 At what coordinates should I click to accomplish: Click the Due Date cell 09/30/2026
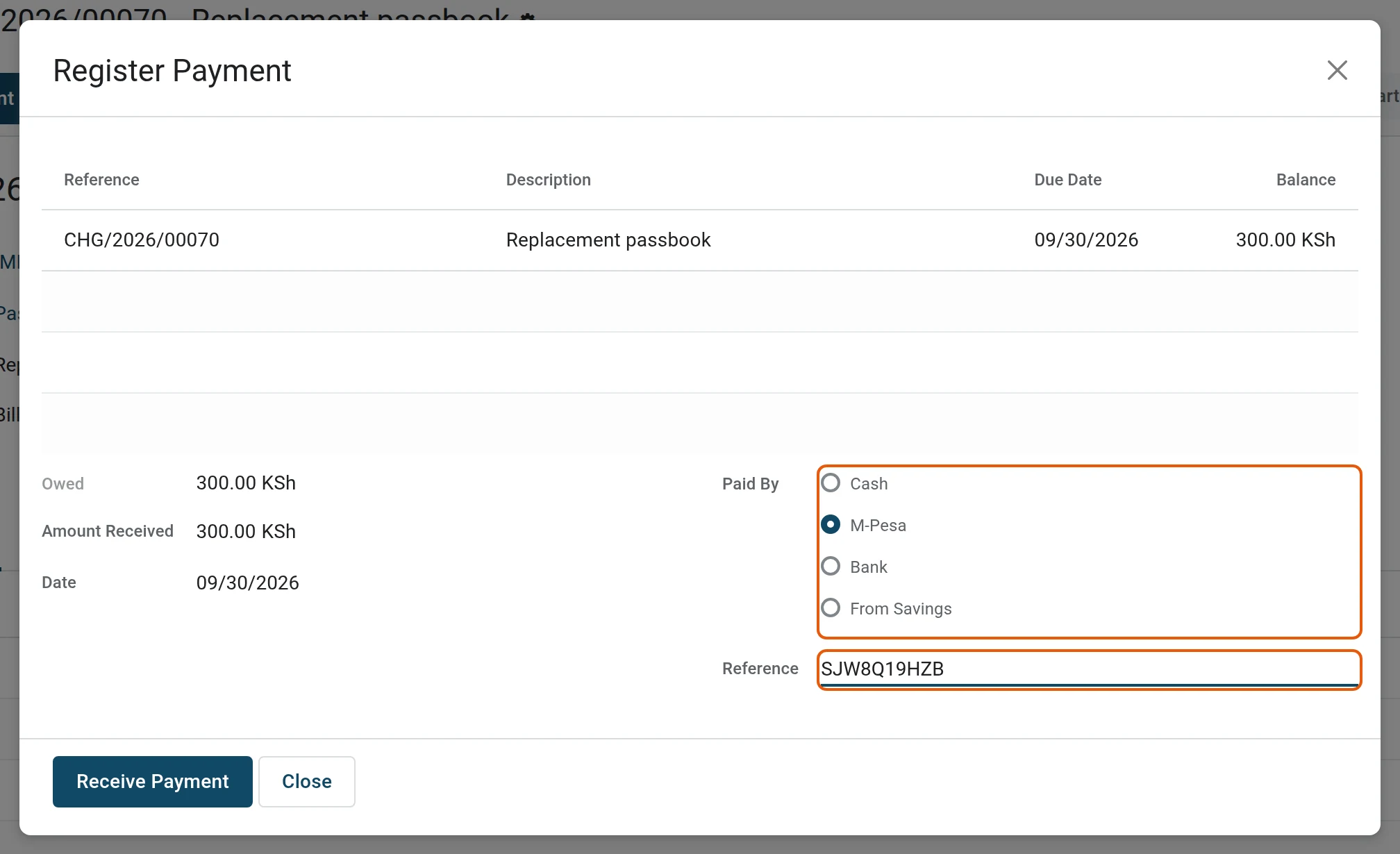point(1086,240)
